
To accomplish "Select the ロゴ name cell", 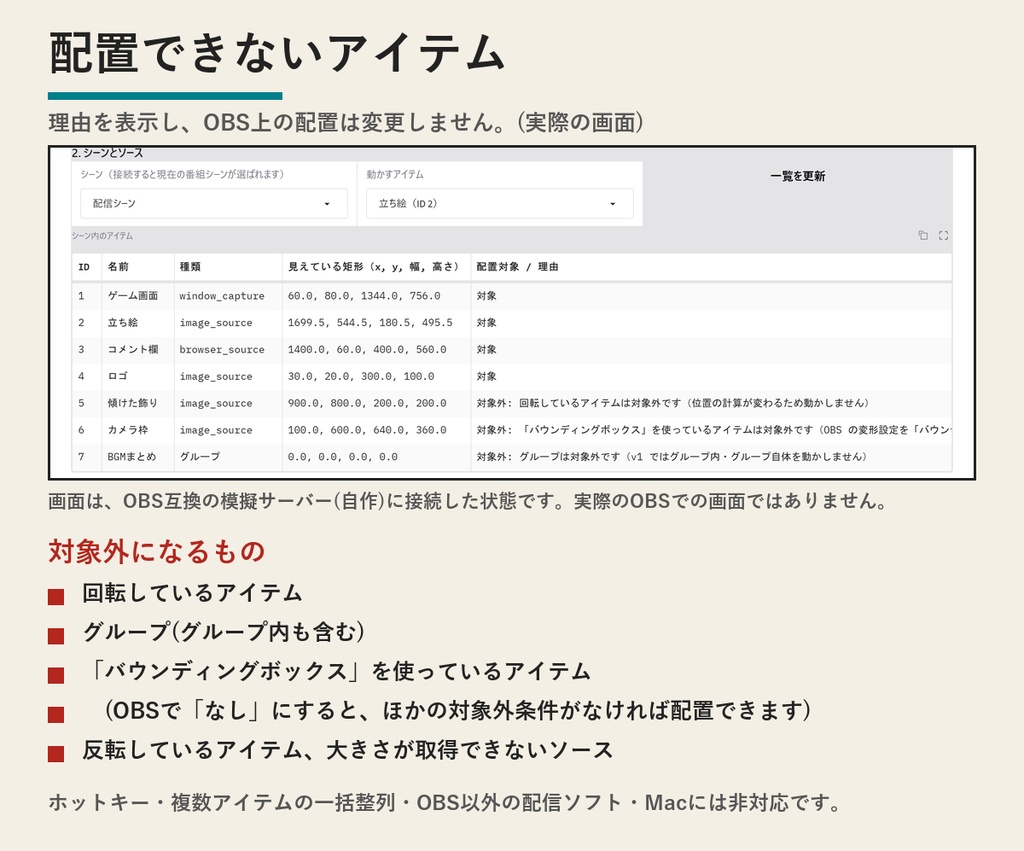I will tap(138, 376).
